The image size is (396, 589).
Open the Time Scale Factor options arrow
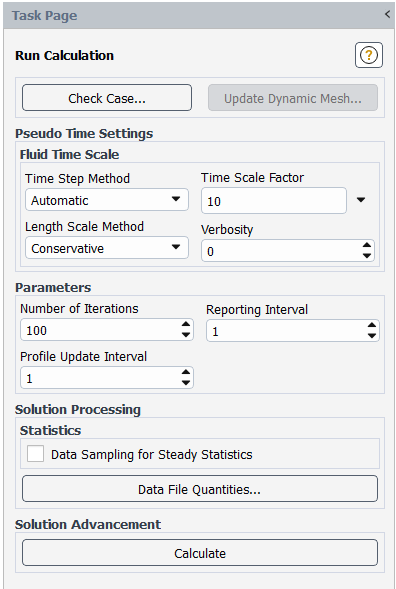pos(361,200)
